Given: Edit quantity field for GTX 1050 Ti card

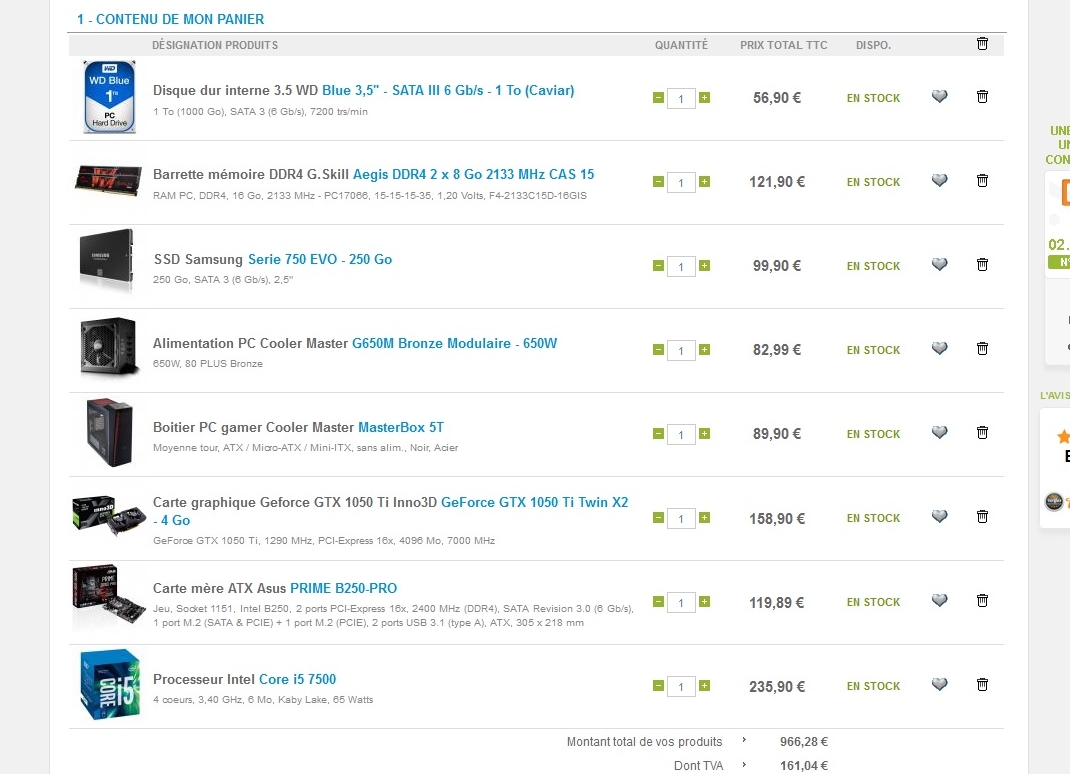Looking at the screenshot, I should coord(681,518).
